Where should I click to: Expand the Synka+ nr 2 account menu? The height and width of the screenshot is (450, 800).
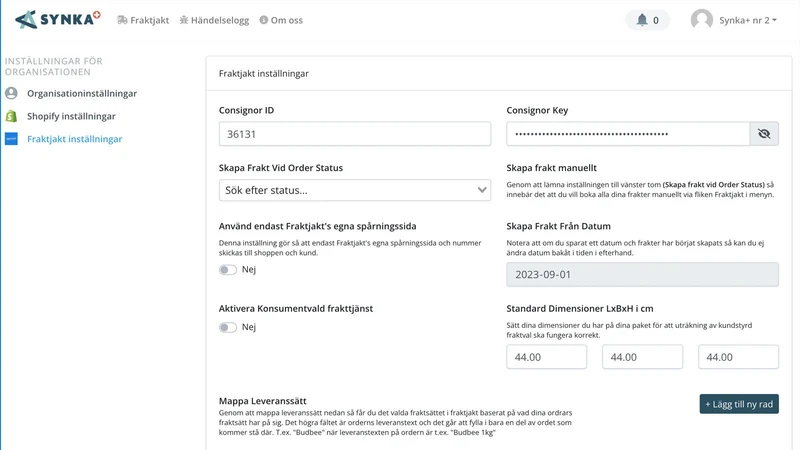[x=748, y=20]
